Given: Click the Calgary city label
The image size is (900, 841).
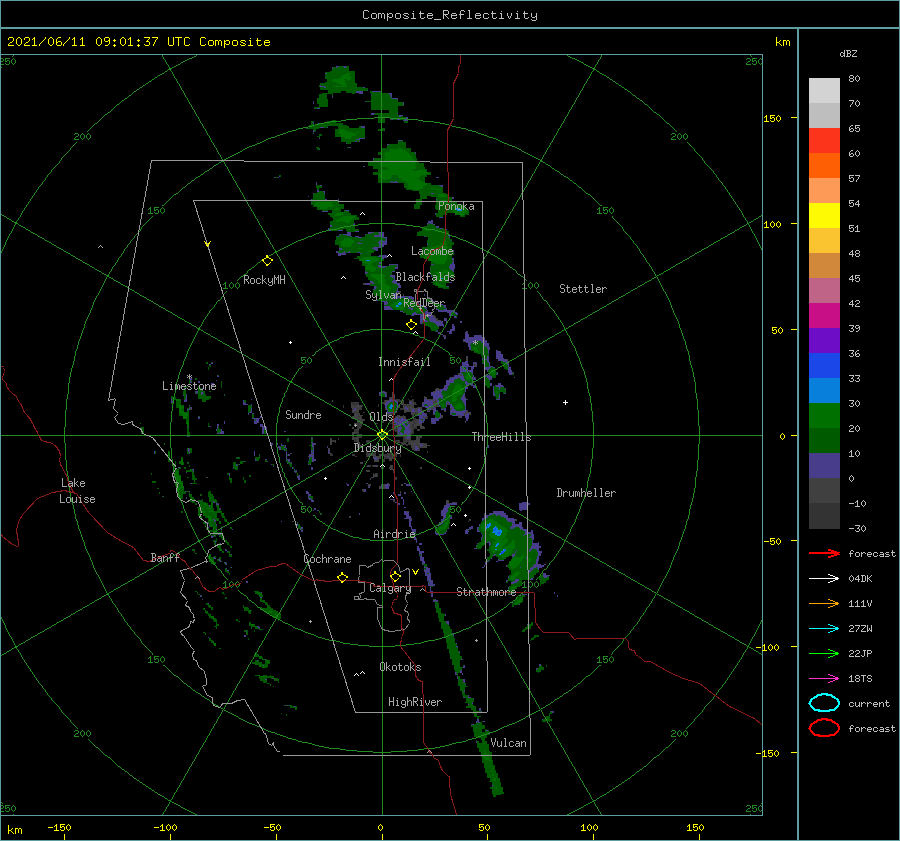Looking at the screenshot, I should pos(390,588).
